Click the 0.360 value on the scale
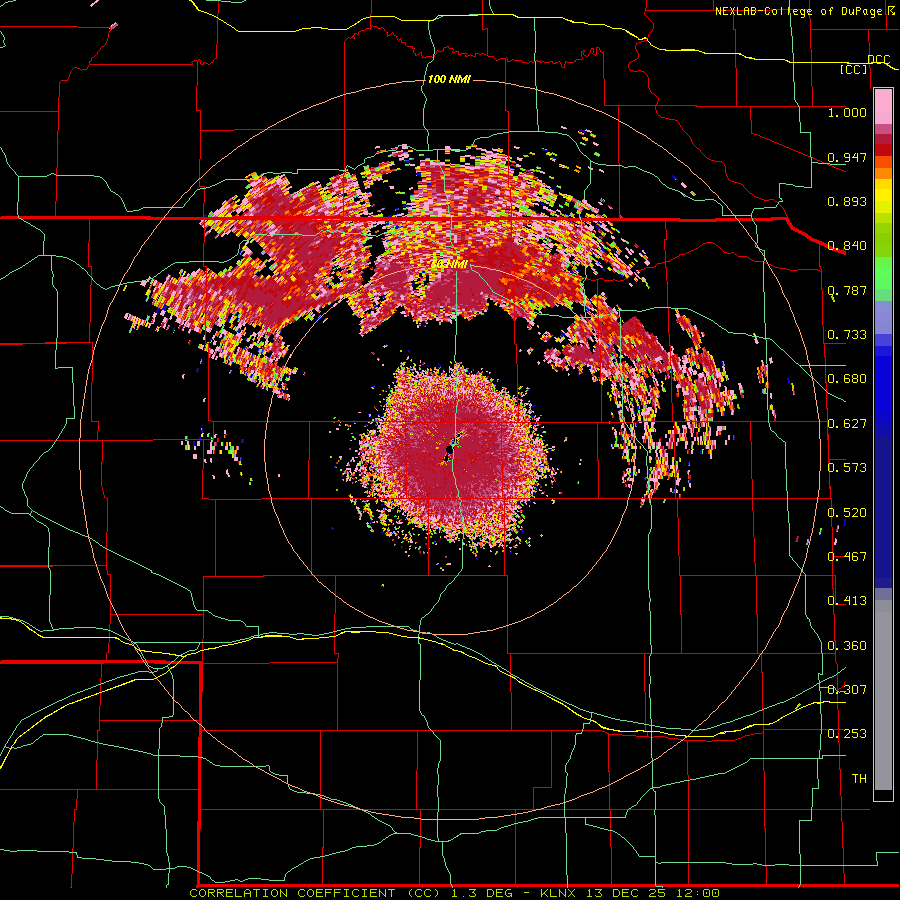900x900 pixels. pos(847,646)
